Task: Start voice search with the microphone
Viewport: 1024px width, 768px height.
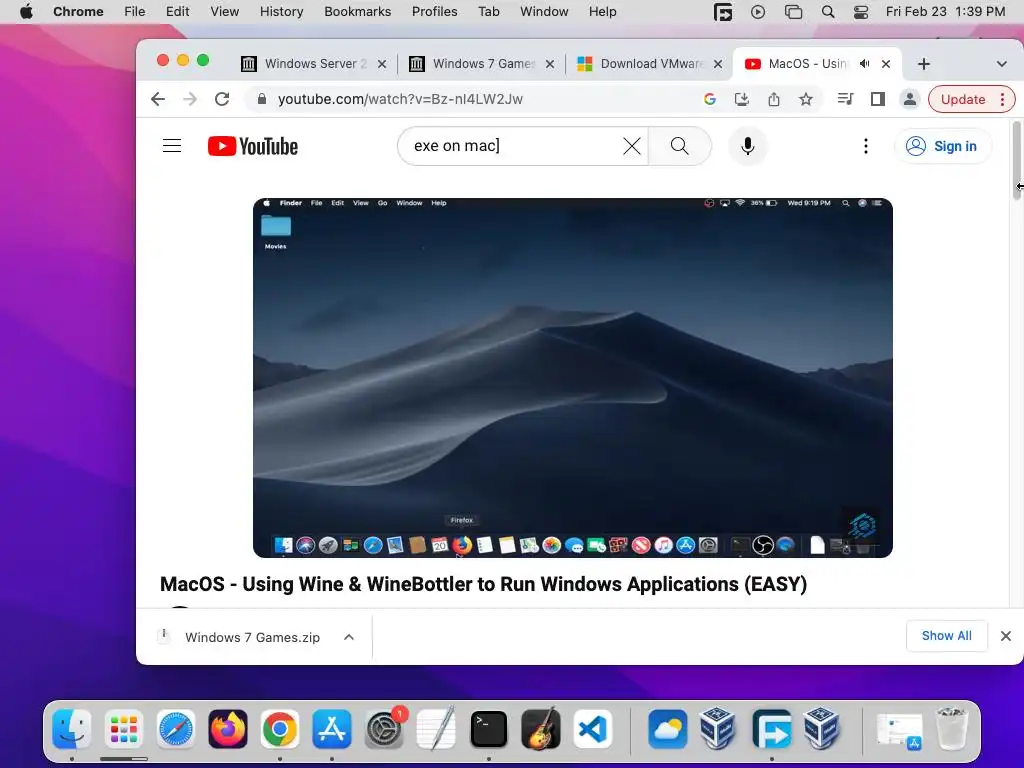Action: [x=748, y=146]
